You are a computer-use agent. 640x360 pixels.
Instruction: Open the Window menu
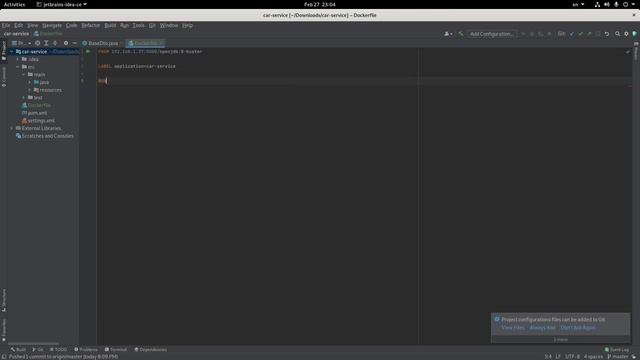click(169, 25)
